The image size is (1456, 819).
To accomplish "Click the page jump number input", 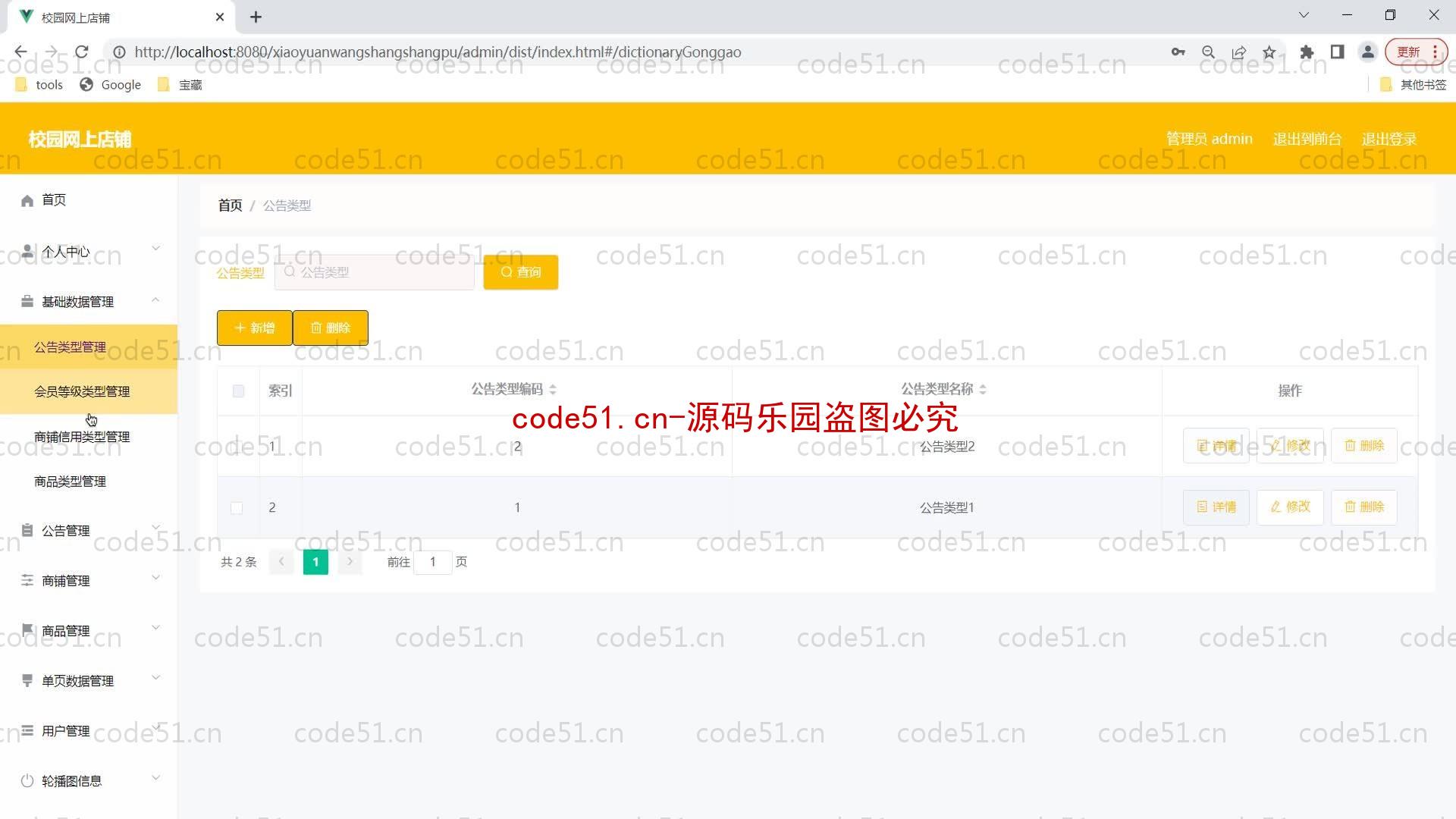I will click(433, 562).
